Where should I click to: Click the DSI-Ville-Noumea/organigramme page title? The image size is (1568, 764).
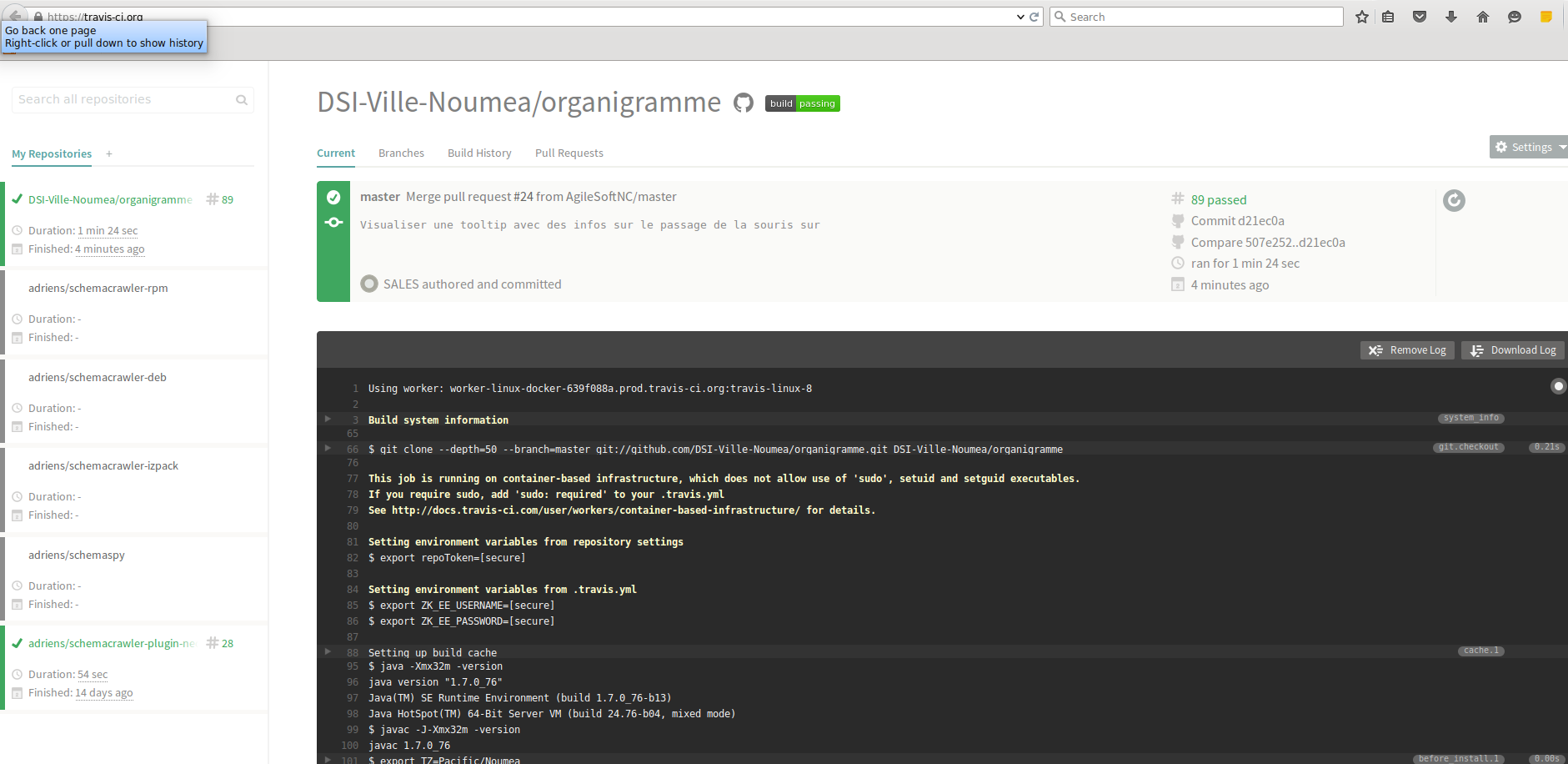[x=518, y=103]
